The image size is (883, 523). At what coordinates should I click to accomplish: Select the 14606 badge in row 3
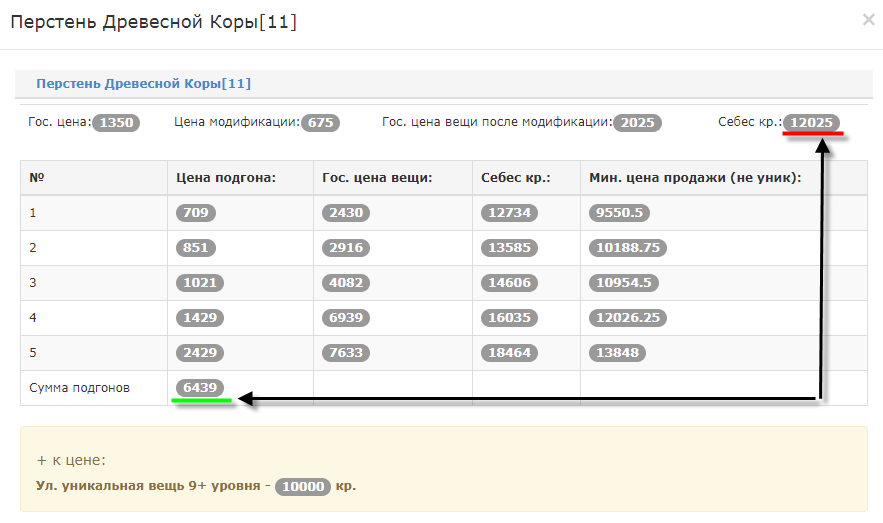point(510,283)
